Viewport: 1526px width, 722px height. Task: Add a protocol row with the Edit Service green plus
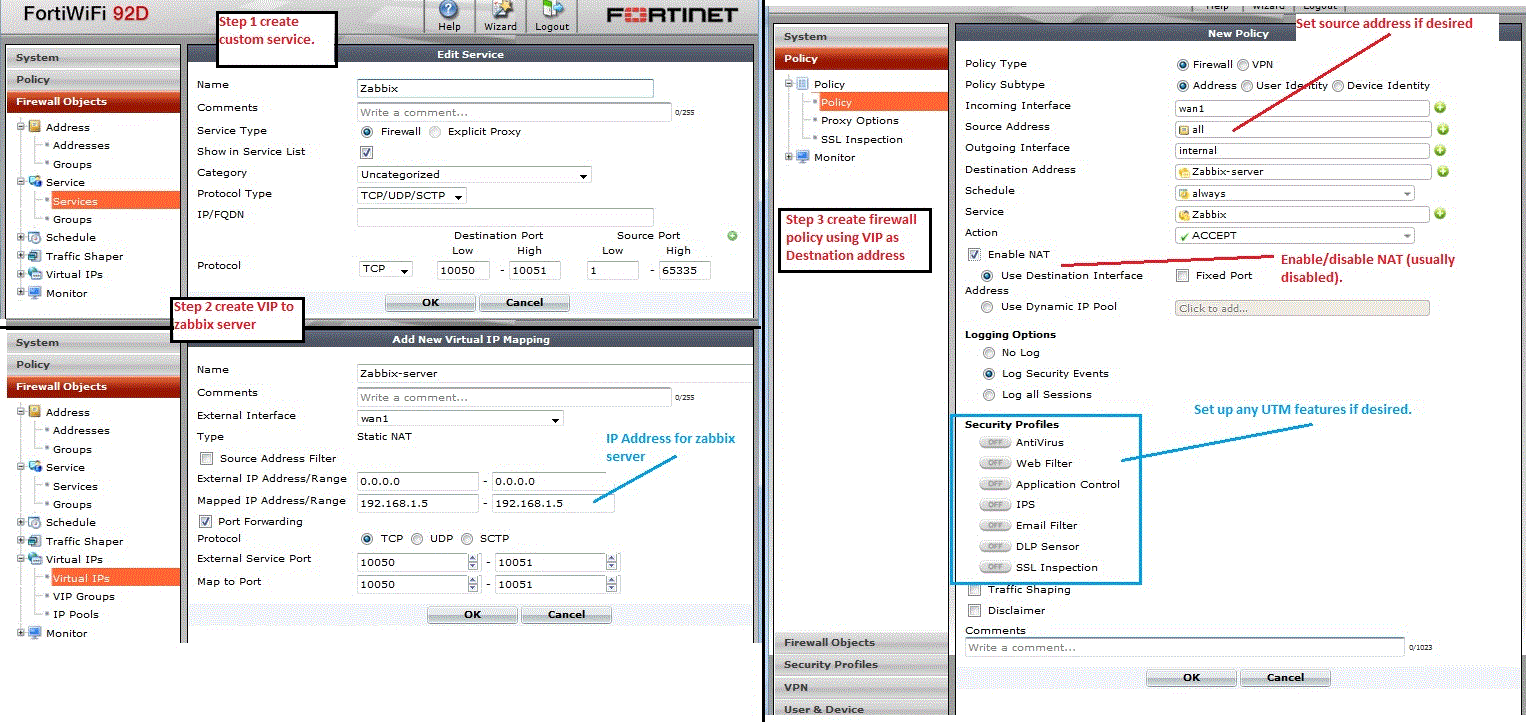pyautogui.click(x=732, y=236)
